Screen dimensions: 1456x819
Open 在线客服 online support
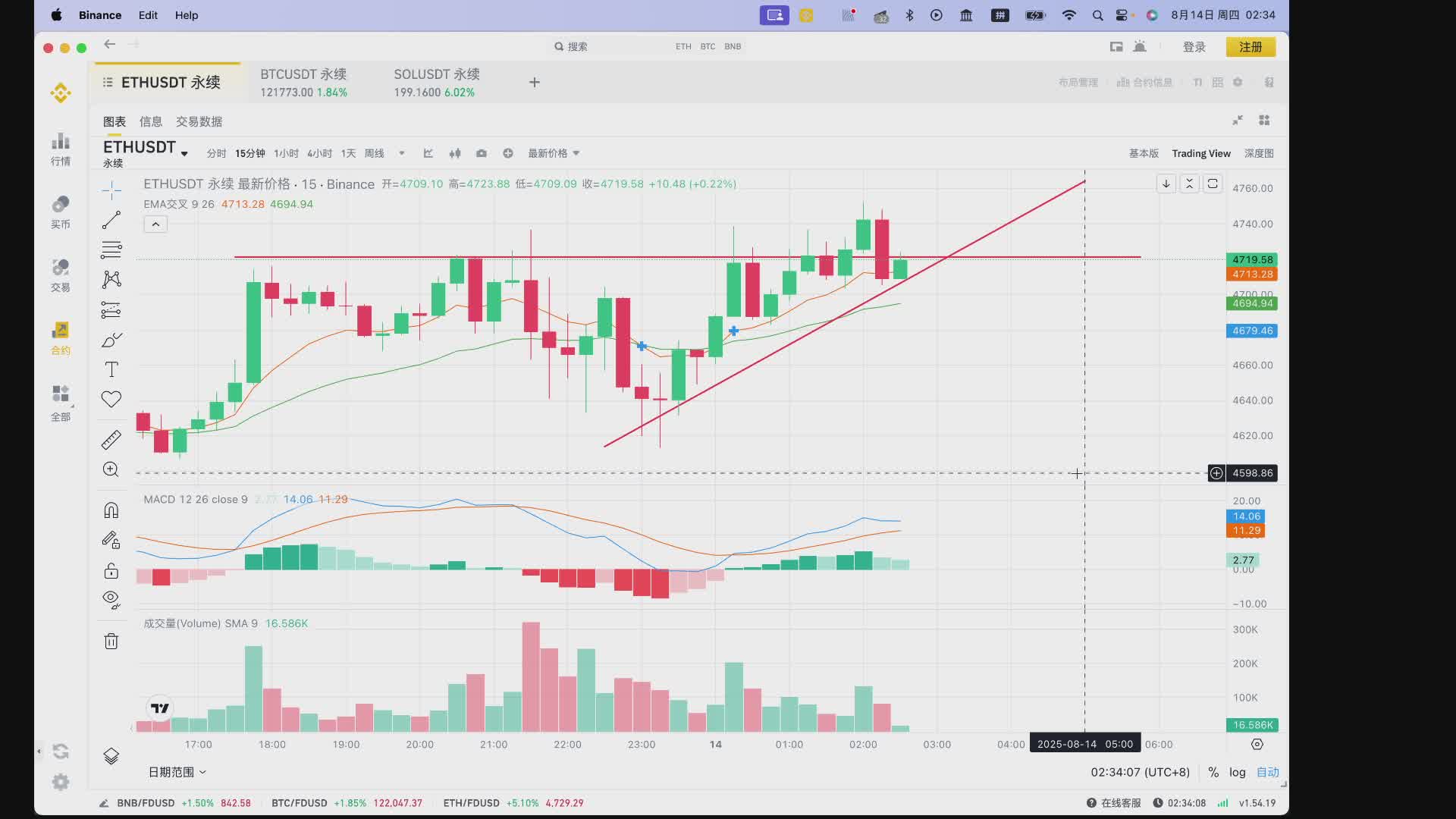1113,803
